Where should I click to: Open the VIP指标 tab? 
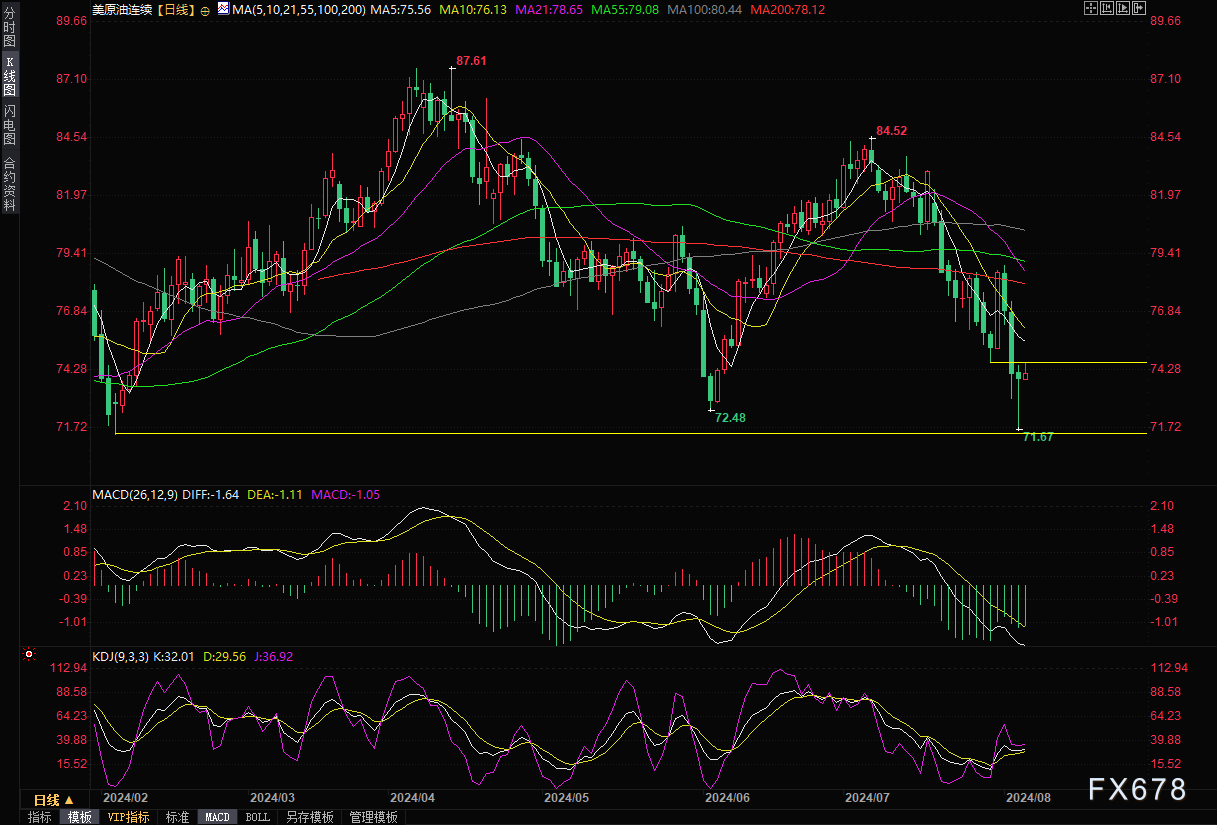point(128,817)
